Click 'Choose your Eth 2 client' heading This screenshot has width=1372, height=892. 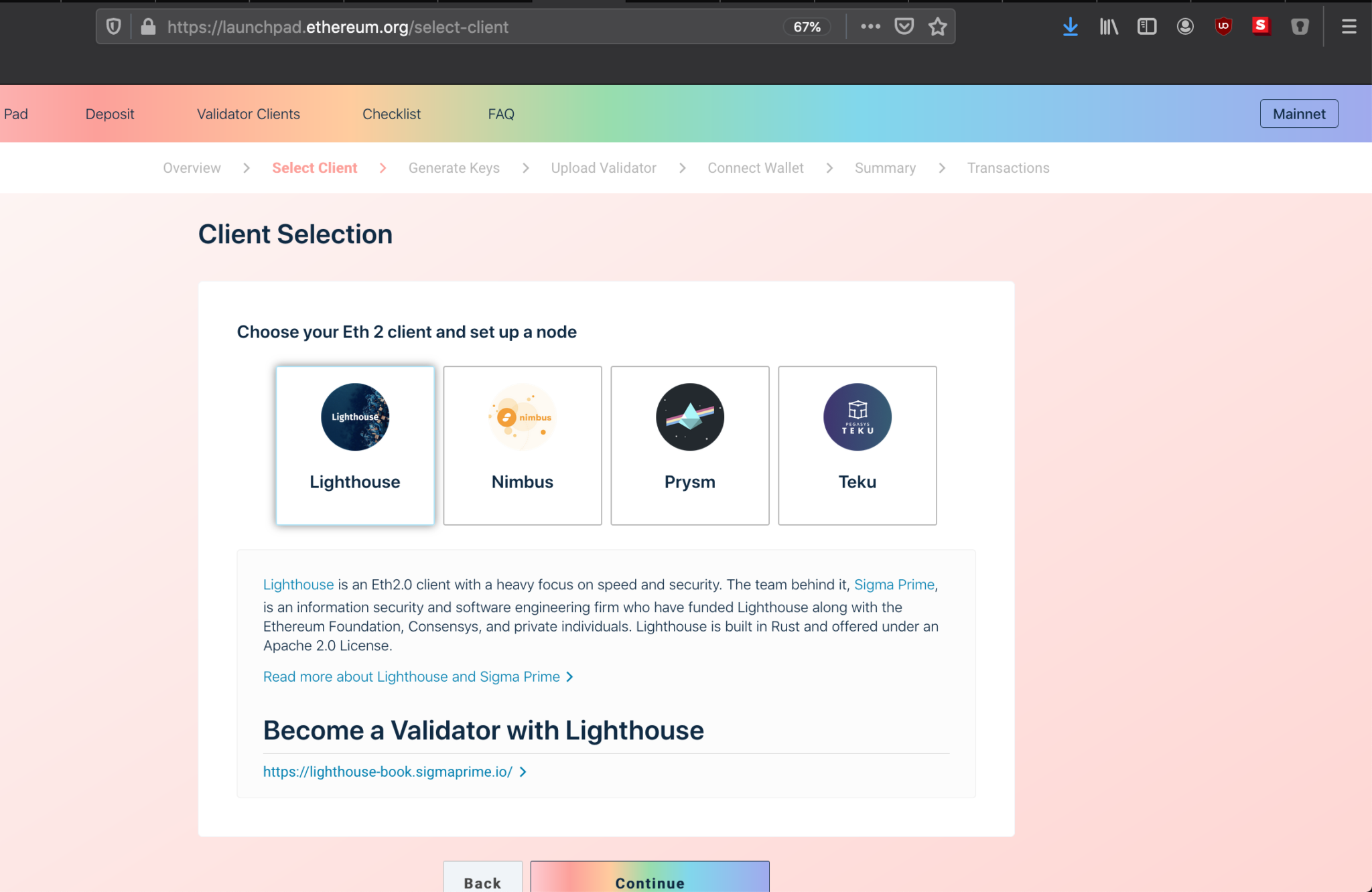(x=407, y=332)
